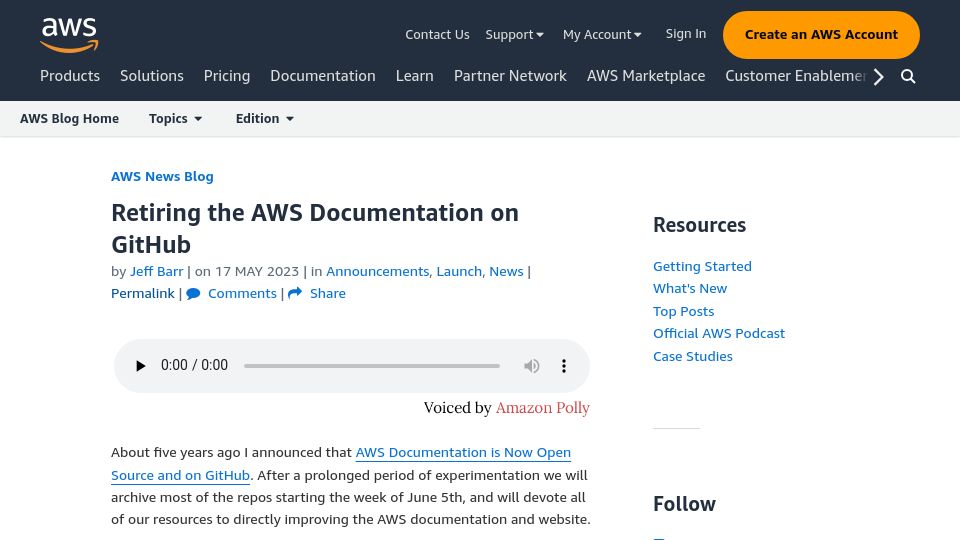
Task: Open Case Studies resource link
Action: click(x=692, y=356)
